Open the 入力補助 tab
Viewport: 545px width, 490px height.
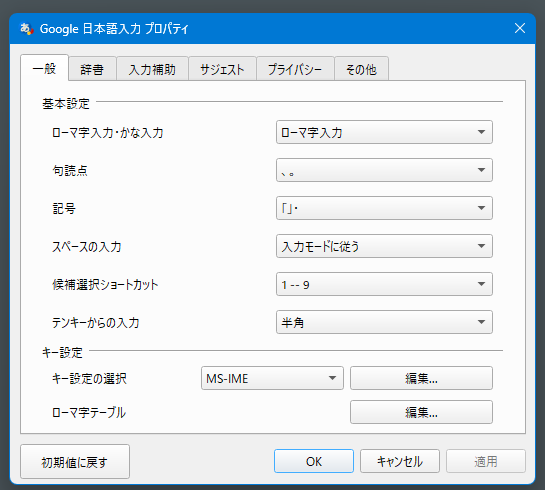click(152, 69)
